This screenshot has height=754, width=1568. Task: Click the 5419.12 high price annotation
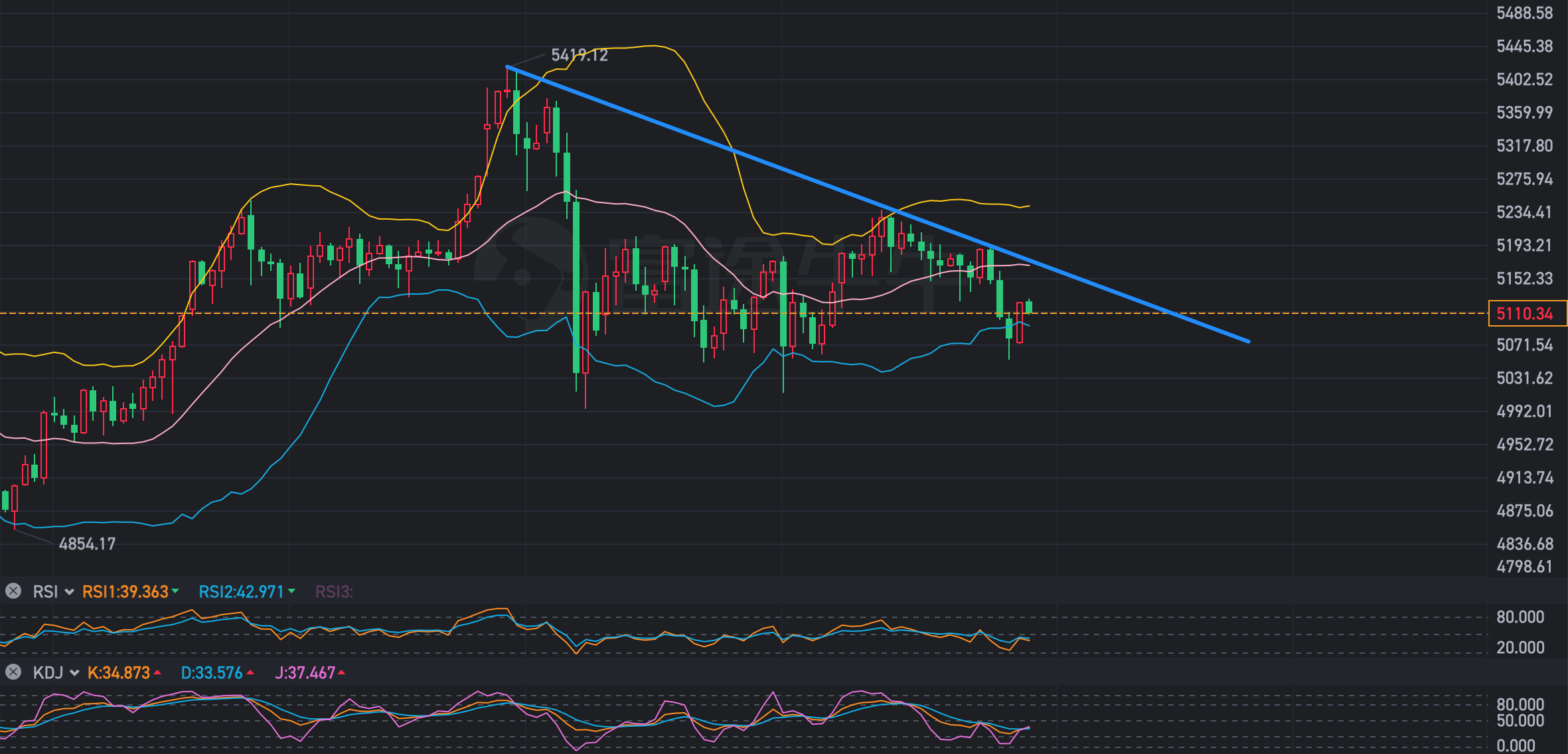(x=579, y=55)
